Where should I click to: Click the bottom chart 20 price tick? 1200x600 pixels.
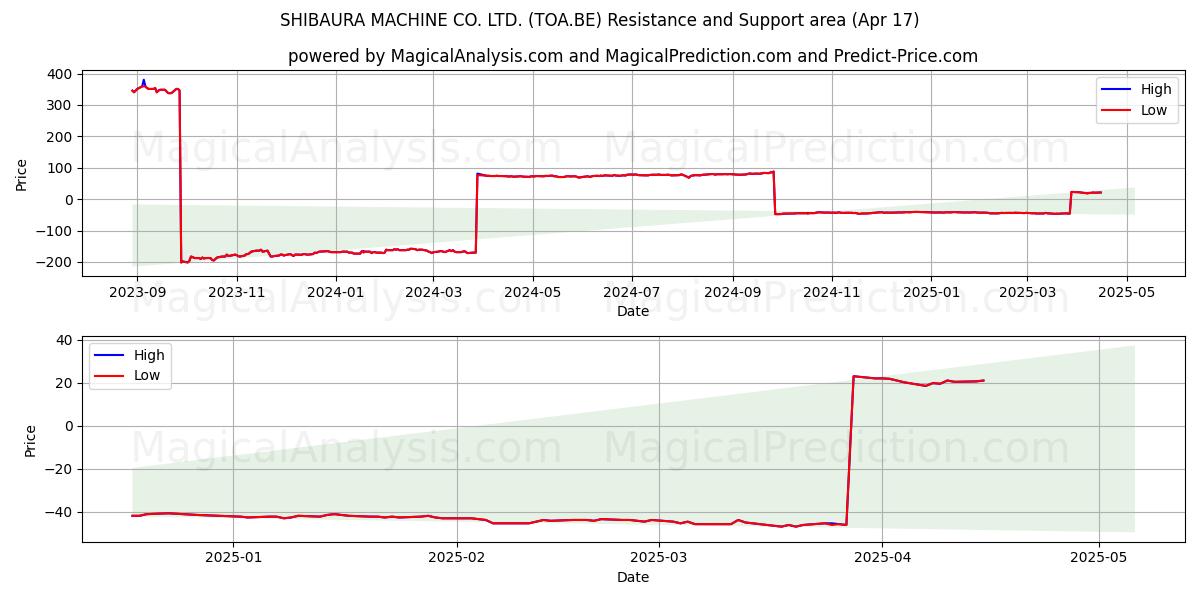64,383
